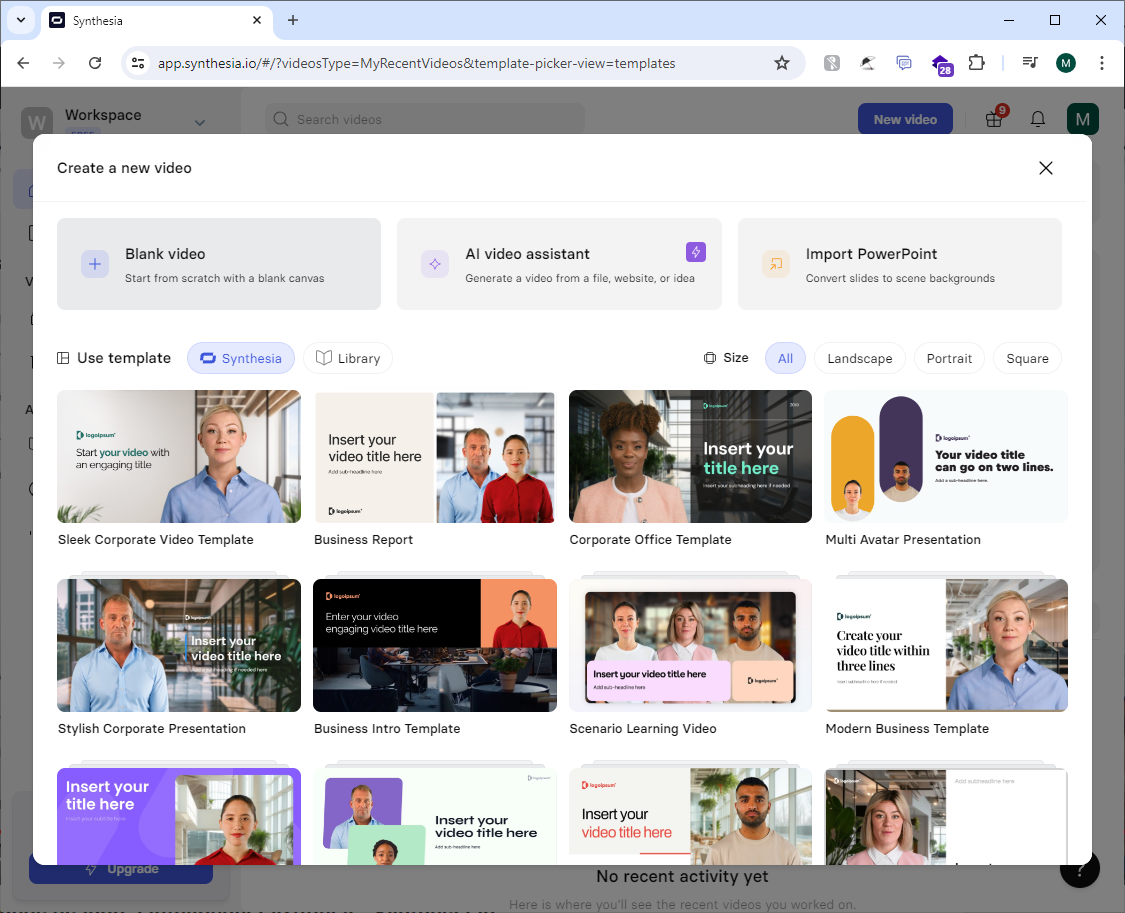Click the New video button
Viewport: 1125px width, 913px height.
point(905,119)
